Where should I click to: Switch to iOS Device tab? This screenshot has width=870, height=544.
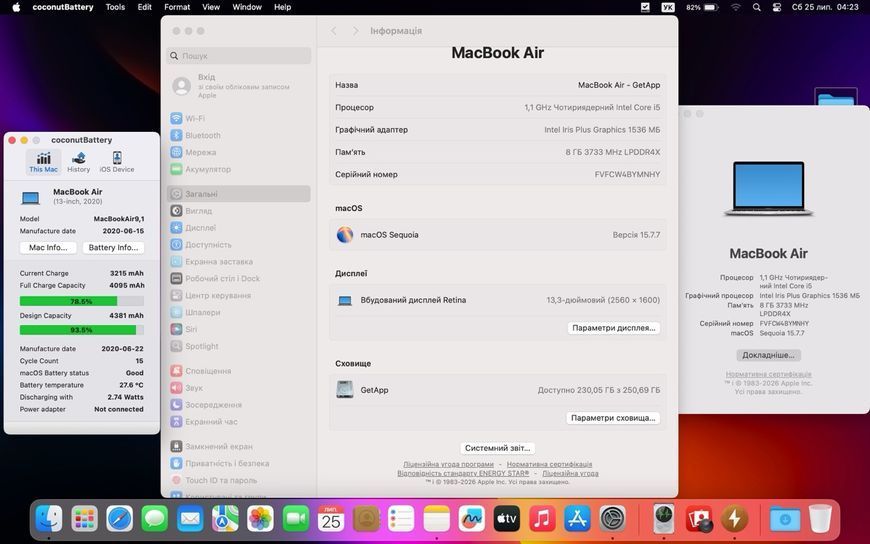[117, 162]
